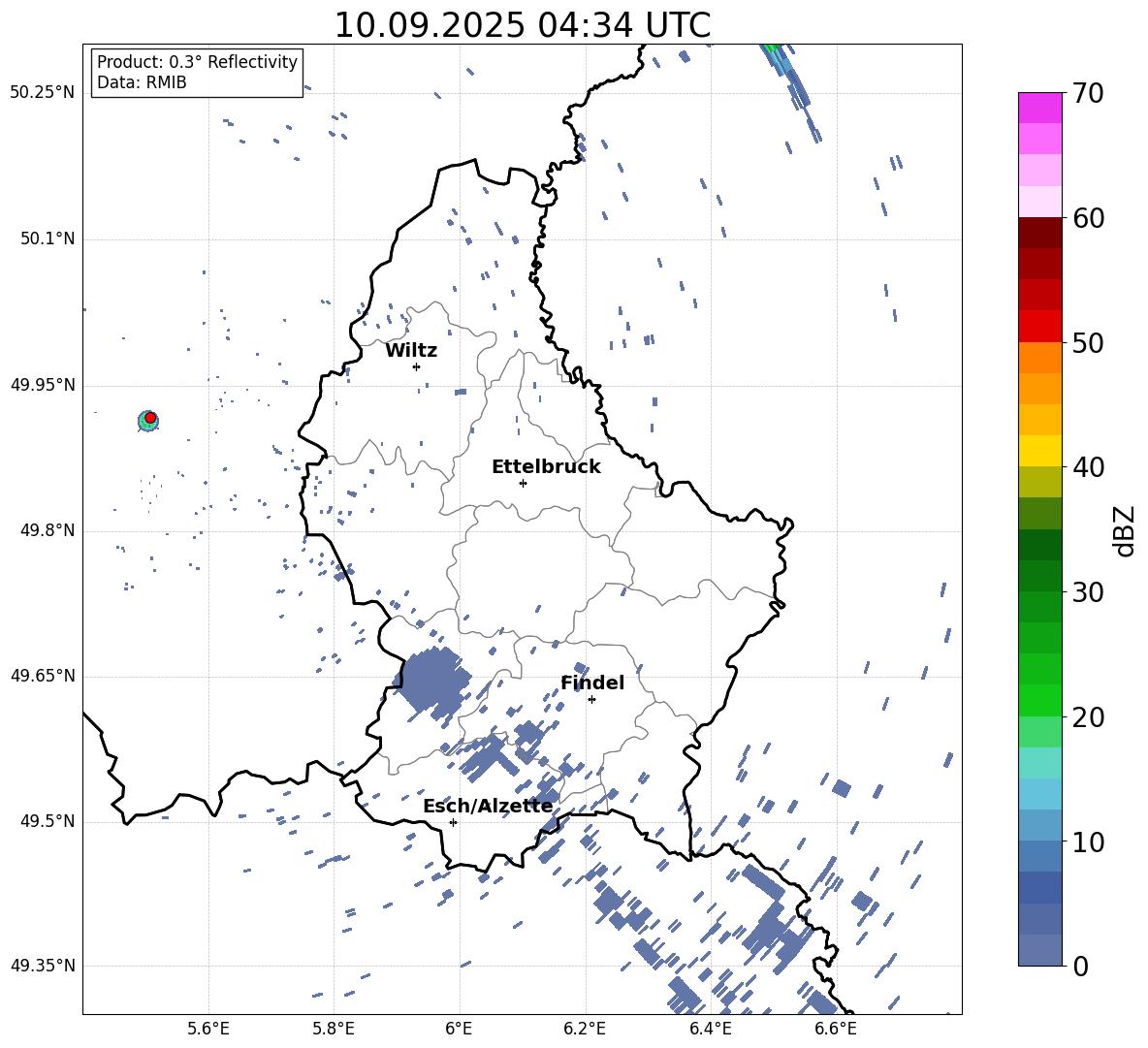Click the Esch/Alzette location cross marker
The image size is (1148, 1048).
click(453, 822)
